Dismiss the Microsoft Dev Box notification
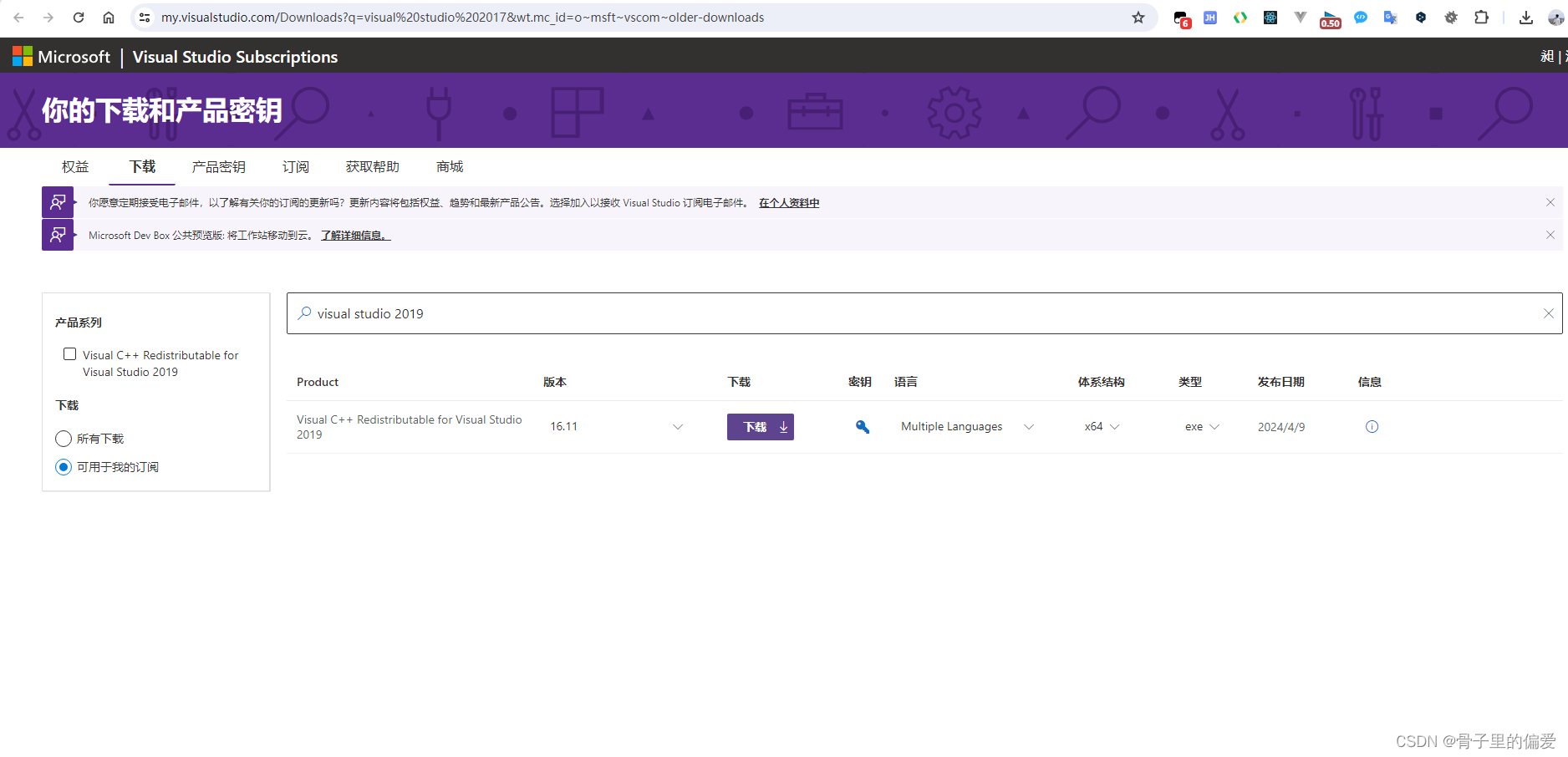 (x=1550, y=235)
